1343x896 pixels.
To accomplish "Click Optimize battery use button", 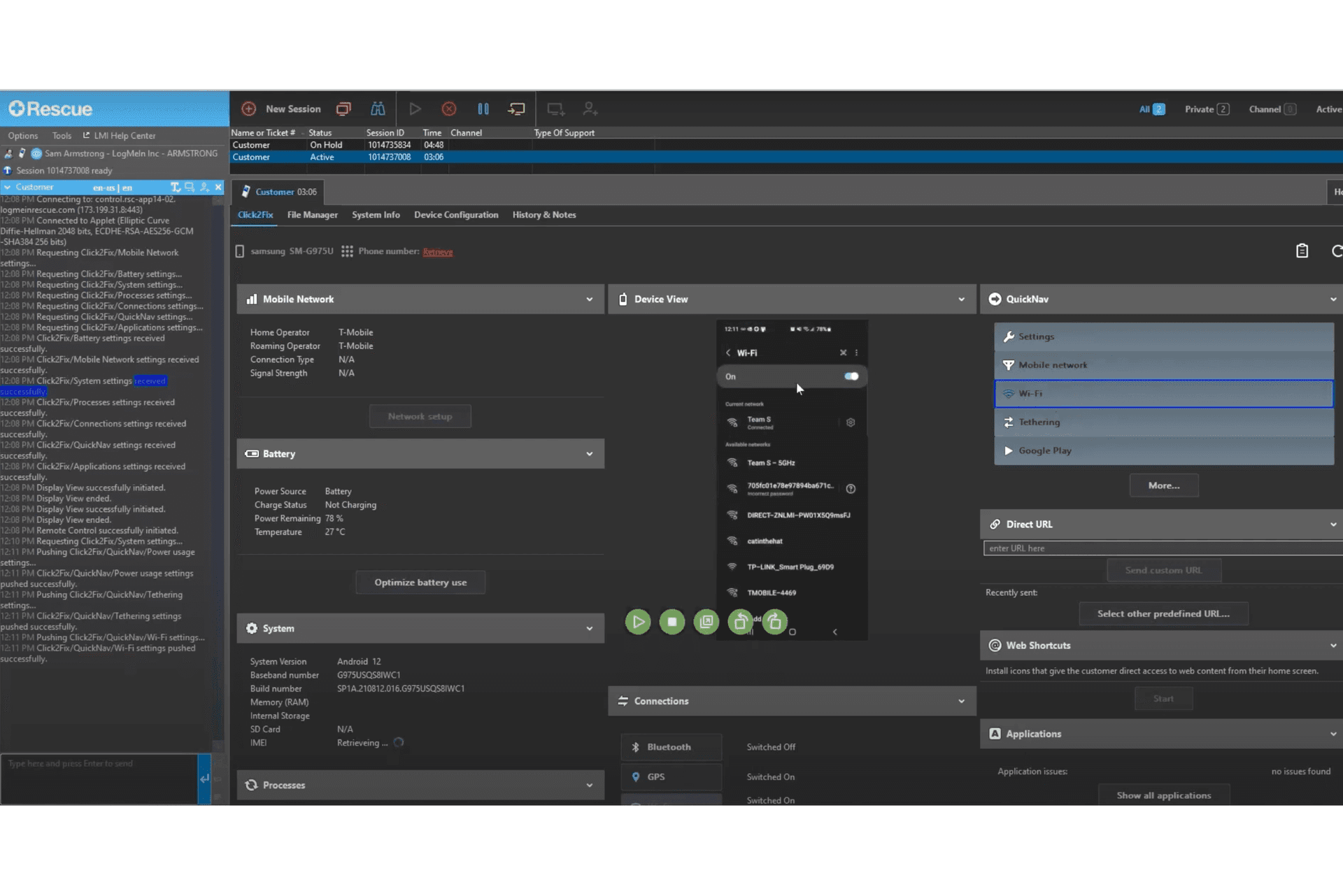I will 420,583.
